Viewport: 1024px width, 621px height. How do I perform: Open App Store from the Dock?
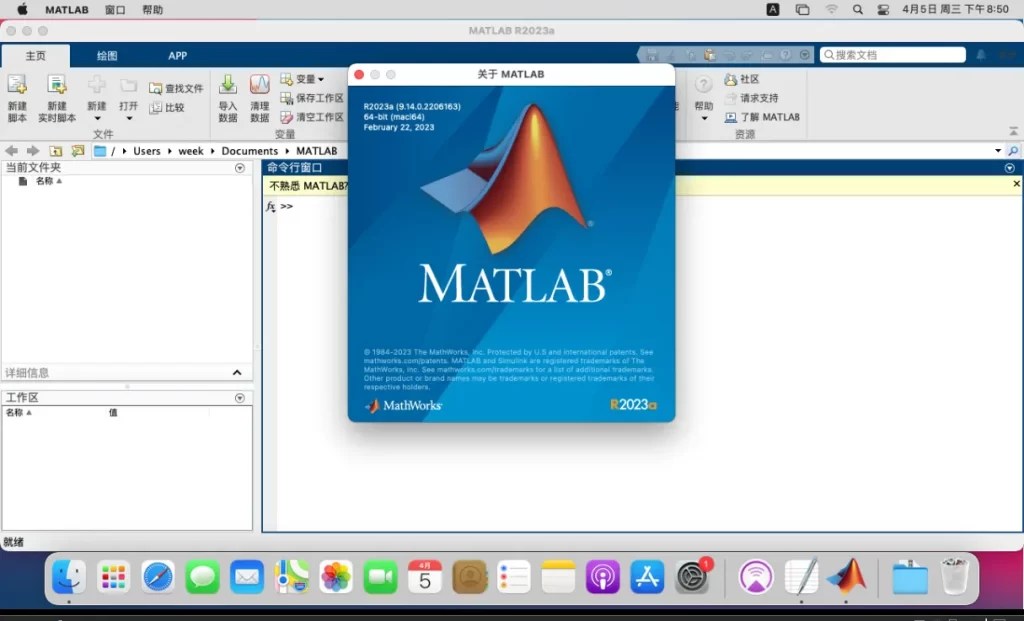[646, 577]
